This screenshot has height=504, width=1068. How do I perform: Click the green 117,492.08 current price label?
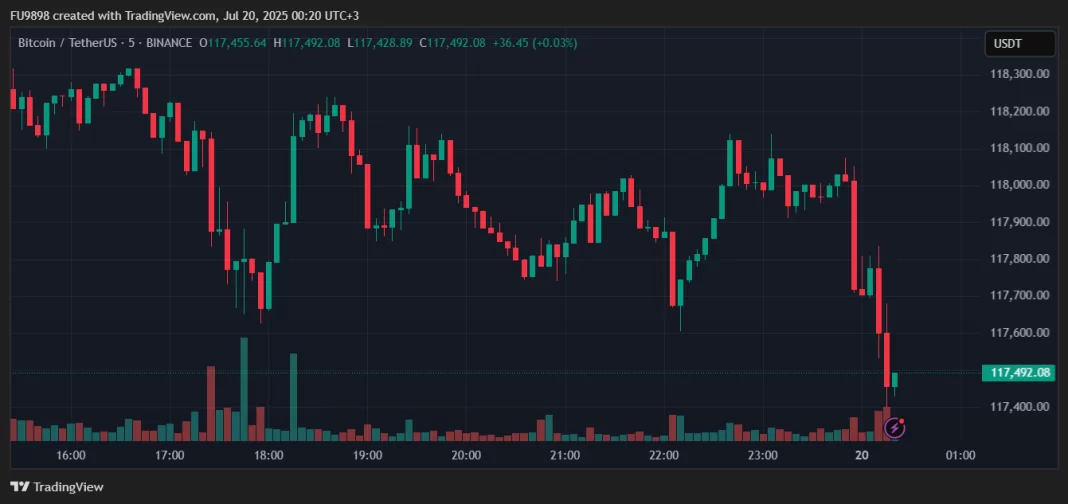coord(1020,373)
